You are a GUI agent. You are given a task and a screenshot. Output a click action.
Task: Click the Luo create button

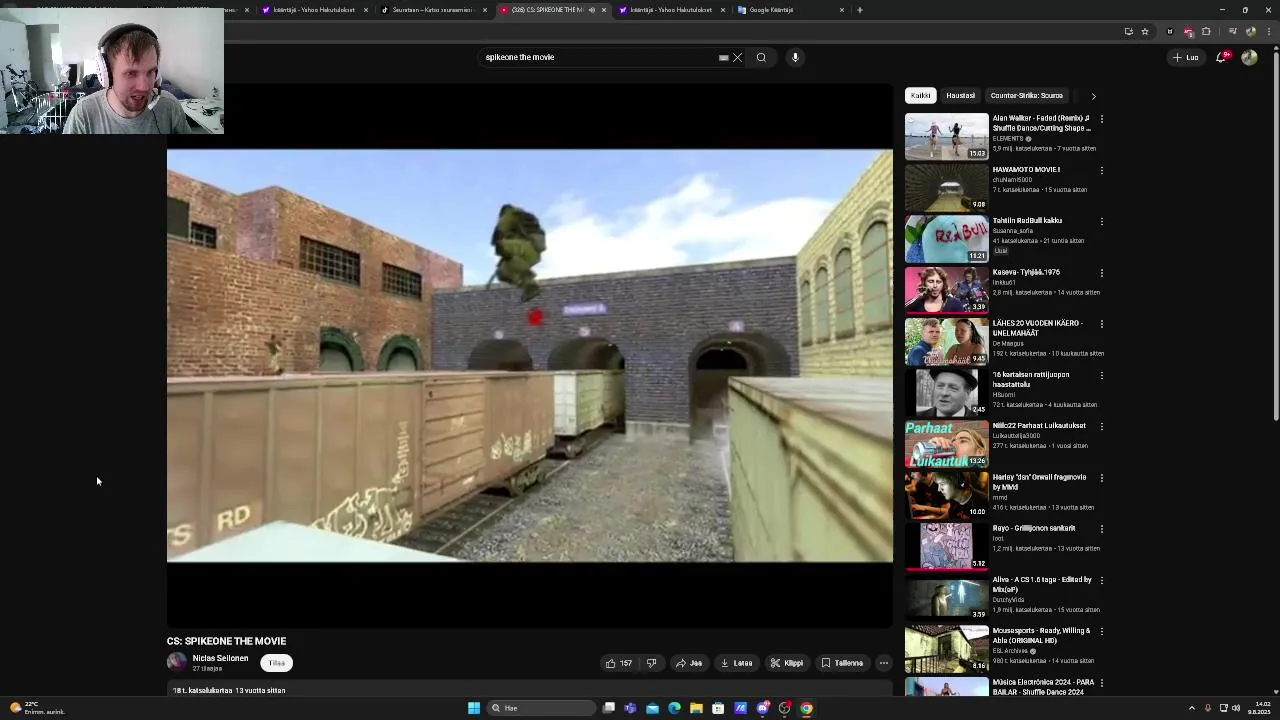(x=1186, y=57)
